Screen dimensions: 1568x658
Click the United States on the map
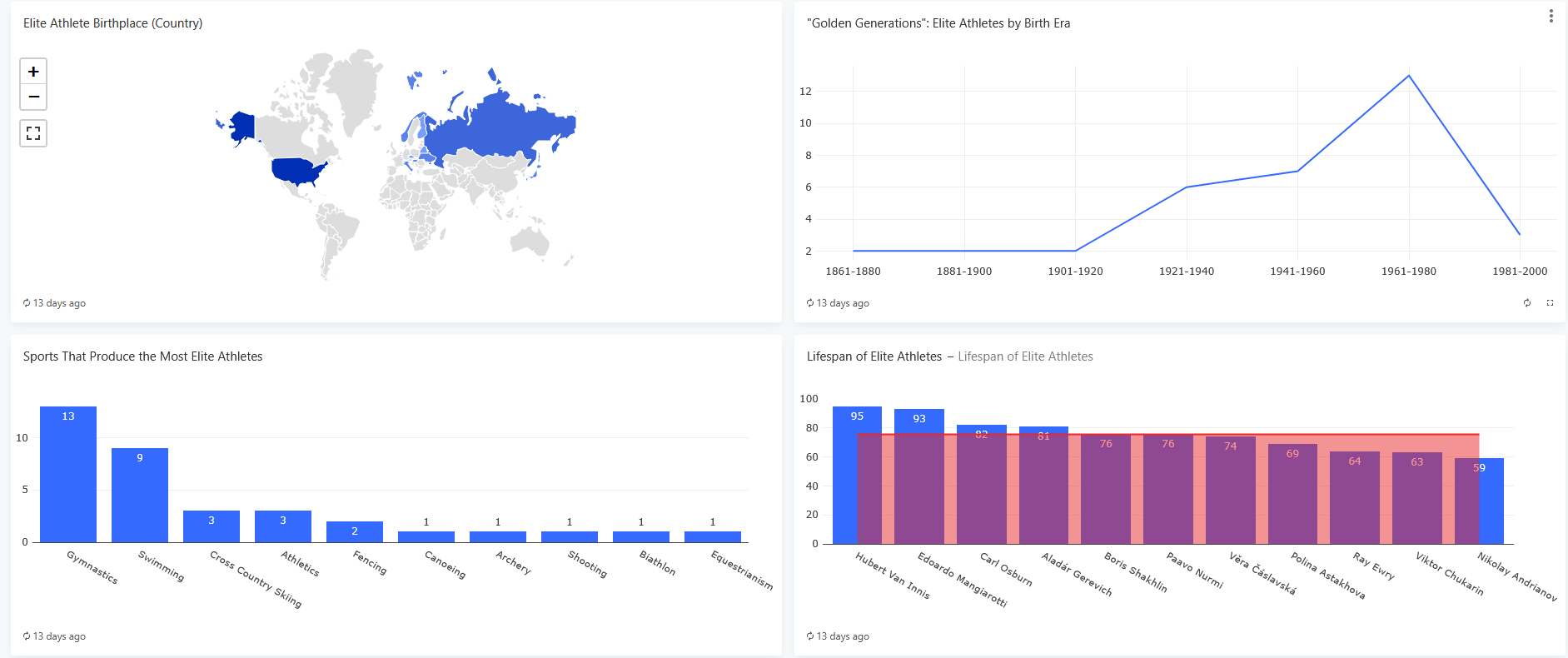click(298, 171)
